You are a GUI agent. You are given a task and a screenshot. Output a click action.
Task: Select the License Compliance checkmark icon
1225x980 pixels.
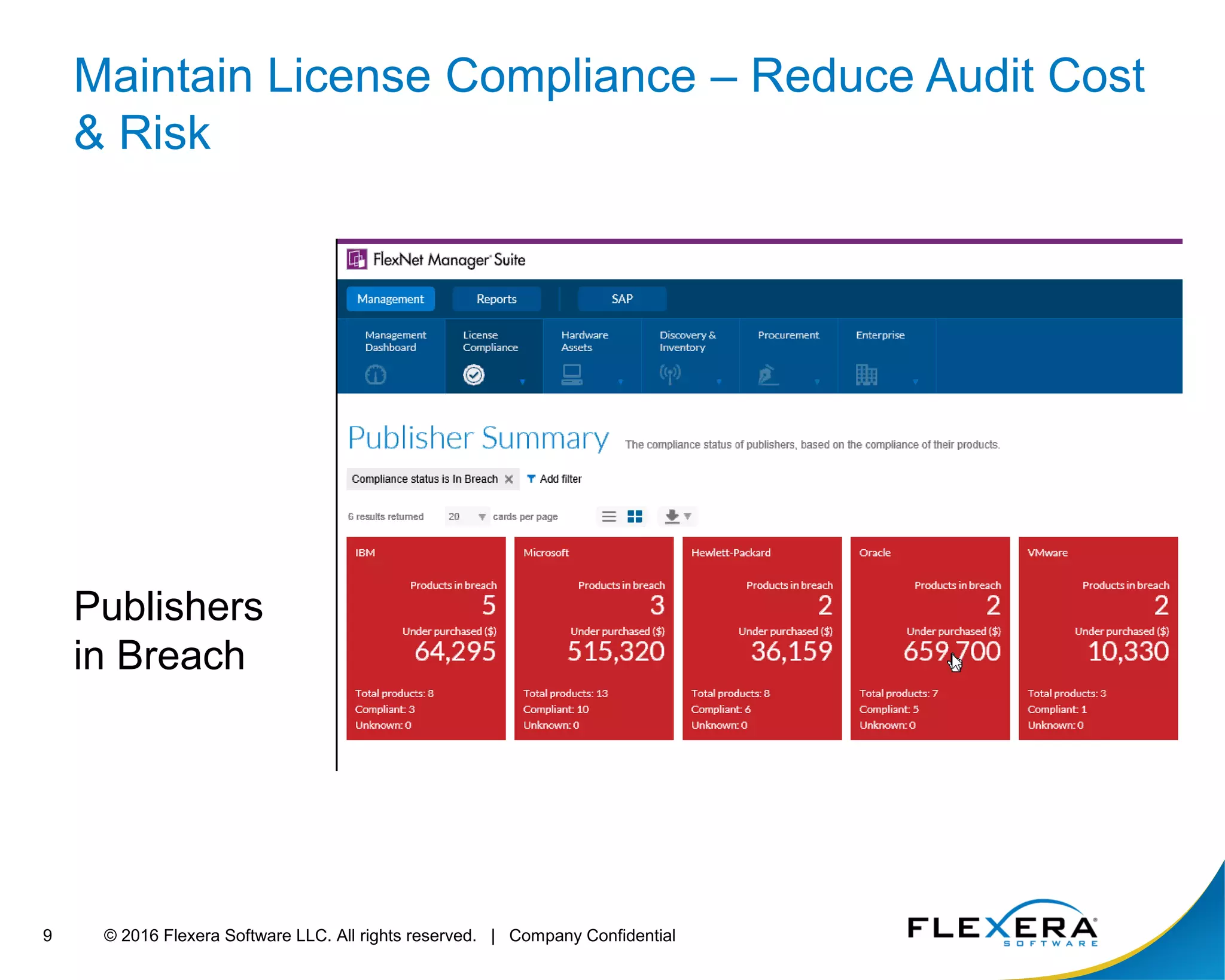(x=473, y=375)
